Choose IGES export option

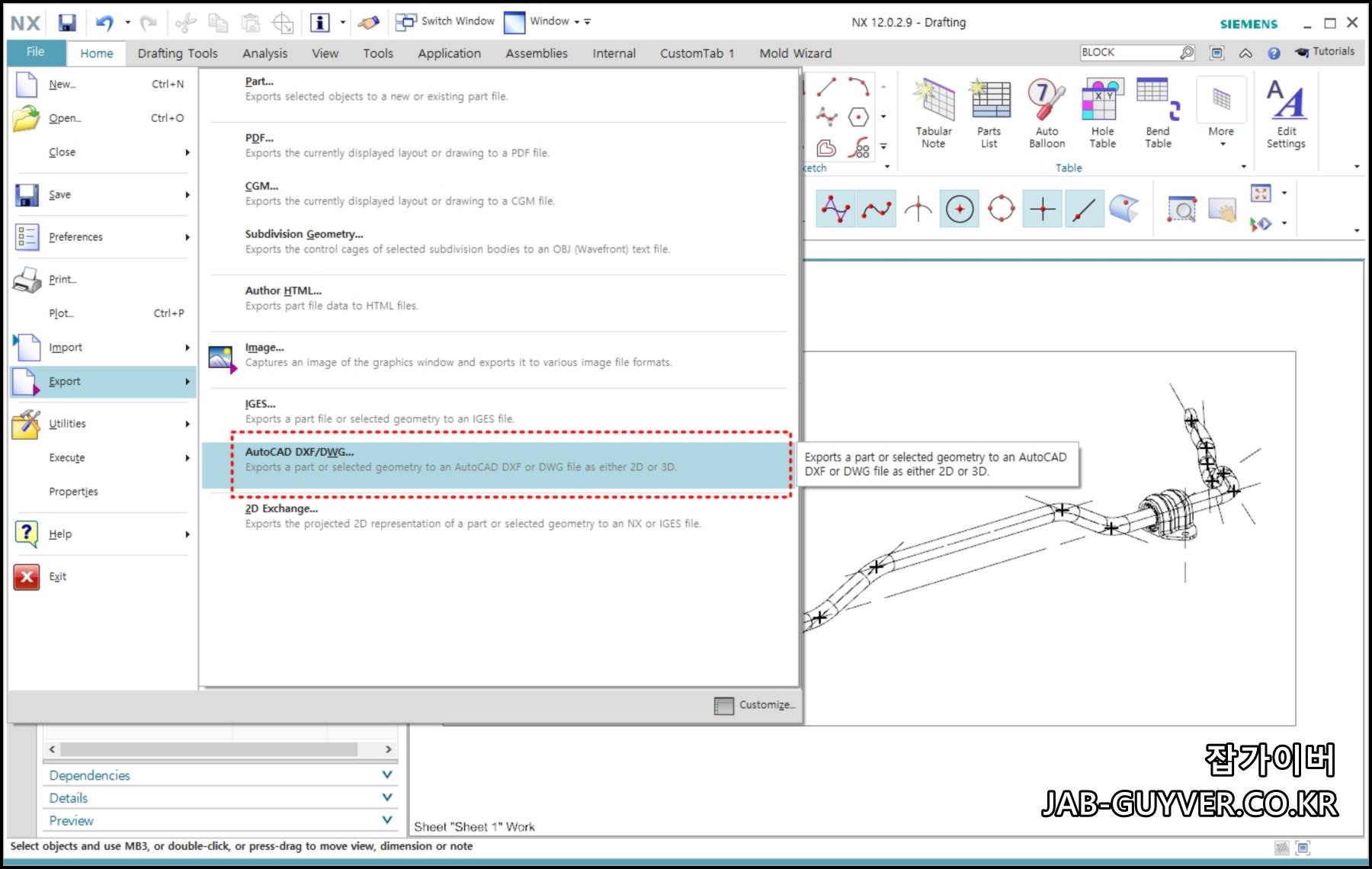[498, 412]
